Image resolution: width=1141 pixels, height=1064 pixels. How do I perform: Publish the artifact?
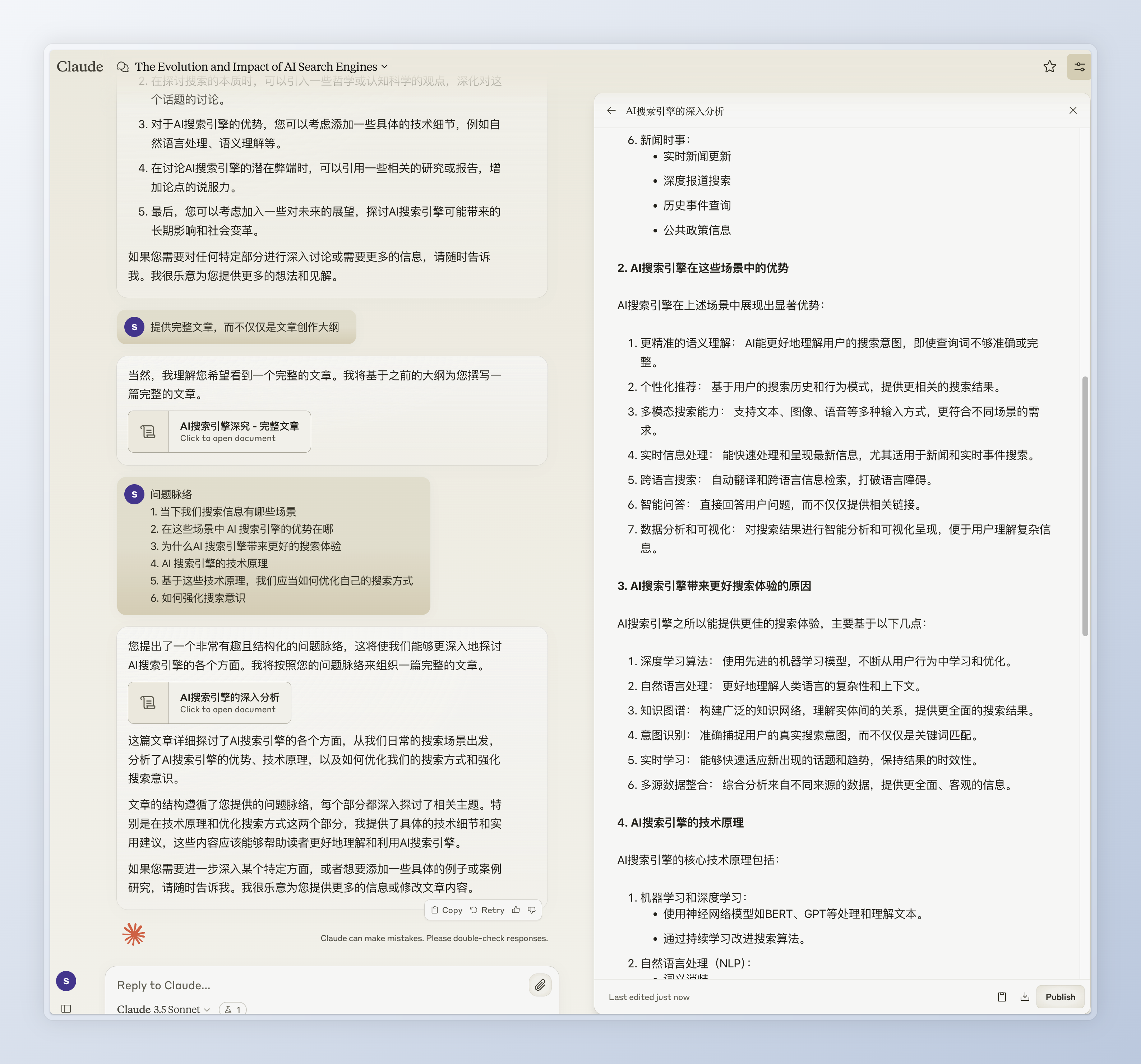[1060, 997]
